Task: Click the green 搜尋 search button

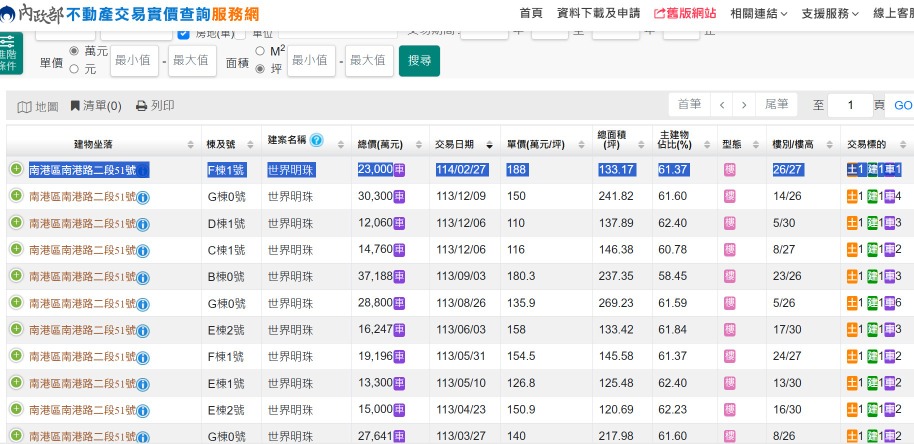Action: [419, 60]
